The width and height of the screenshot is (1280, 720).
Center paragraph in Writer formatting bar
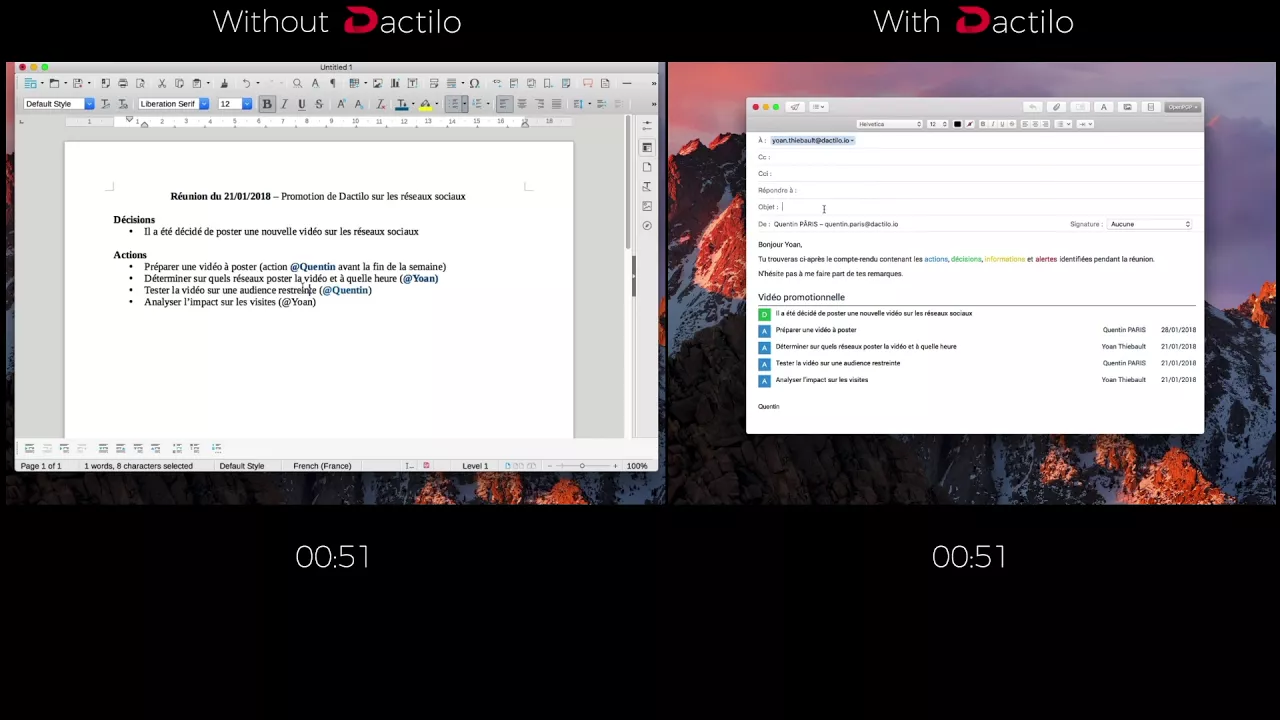coord(522,104)
